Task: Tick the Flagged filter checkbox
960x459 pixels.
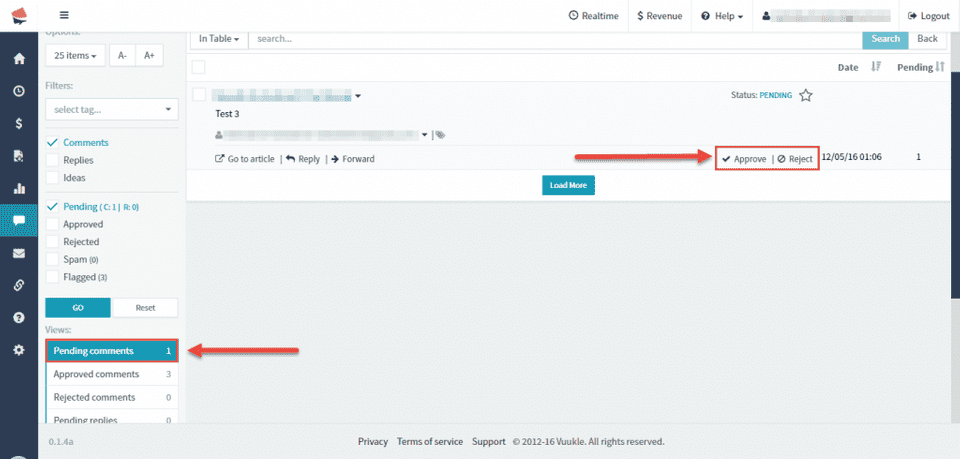Action: point(53,277)
